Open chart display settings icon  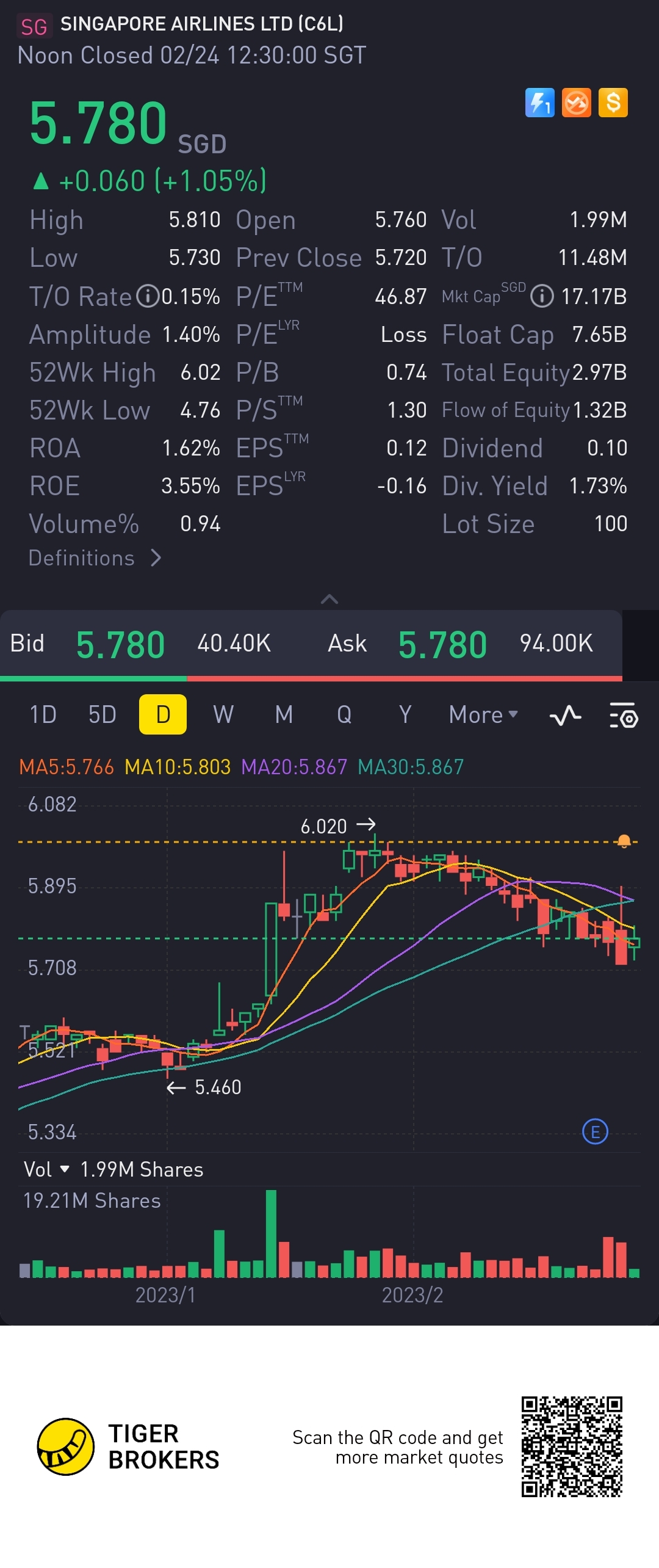pyautogui.click(x=624, y=715)
